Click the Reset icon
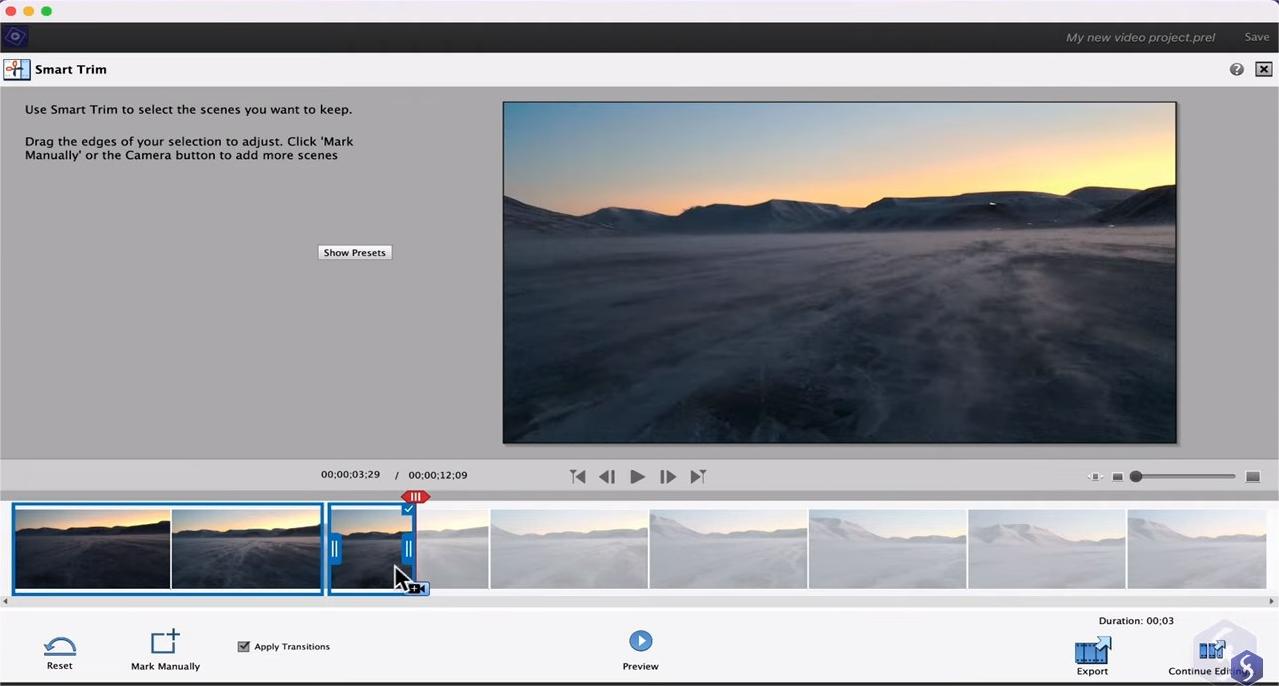 tap(59, 645)
